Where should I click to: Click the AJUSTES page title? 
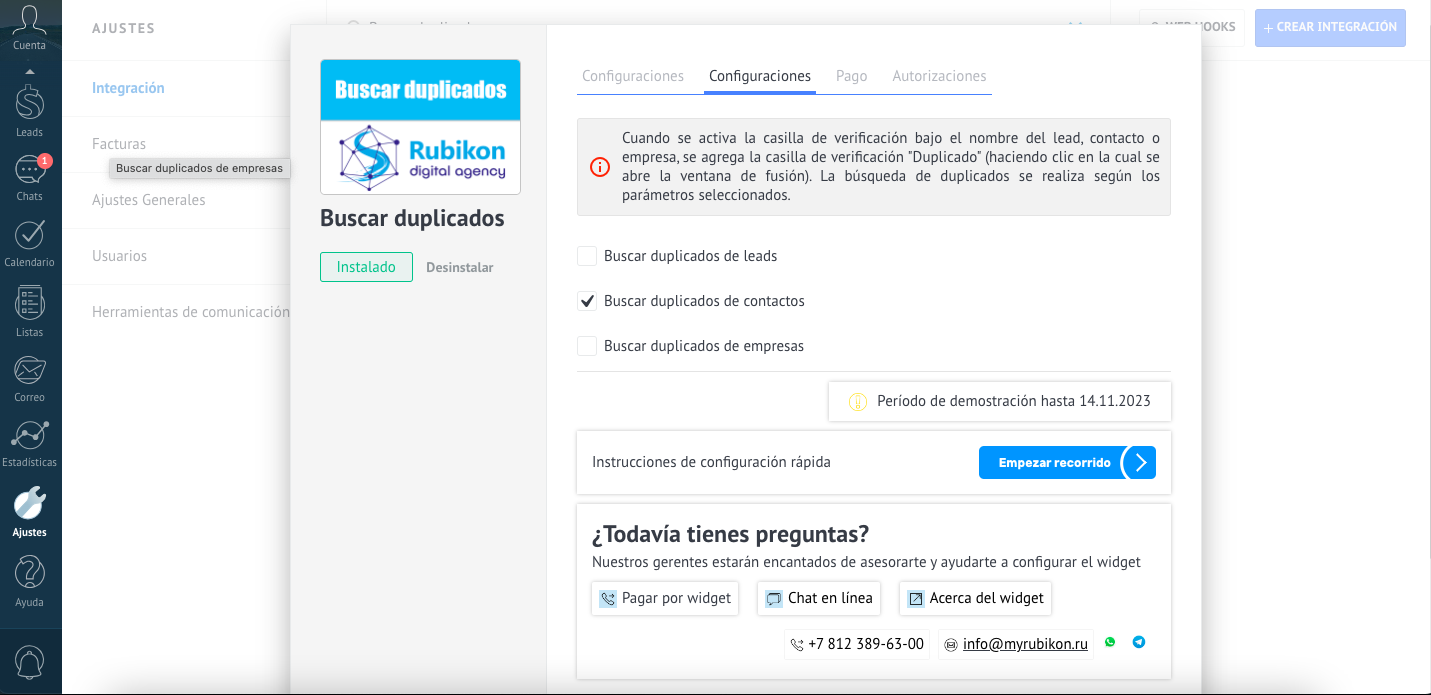tap(123, 28)
